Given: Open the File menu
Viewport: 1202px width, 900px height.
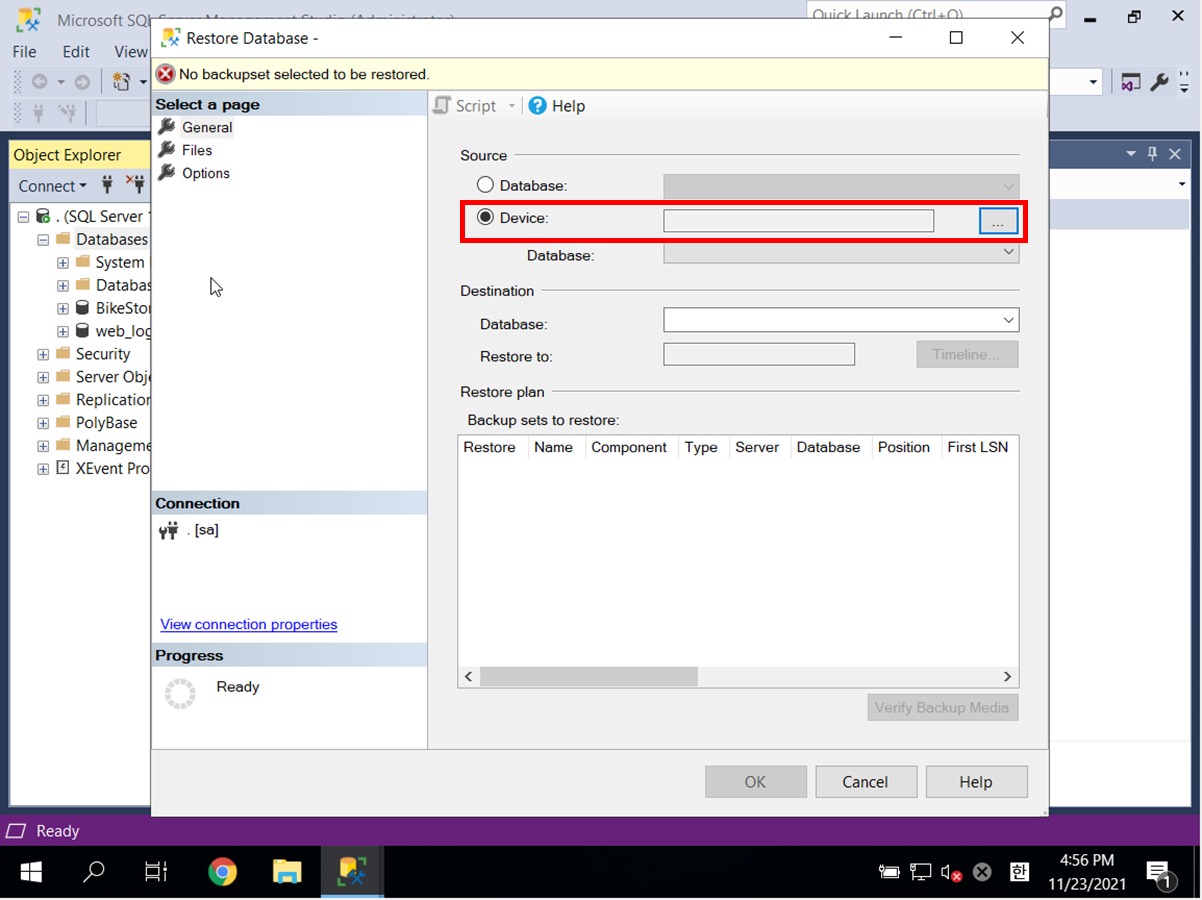Looking at the screenshot, I should click(24, 51).
